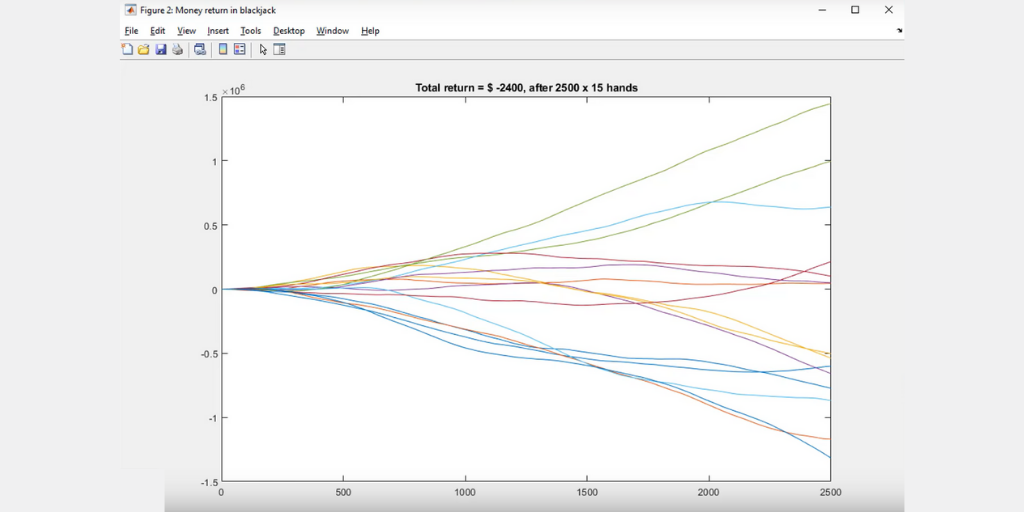Expand the View menu
1024x512 pixels.
(x=186, y=31)
